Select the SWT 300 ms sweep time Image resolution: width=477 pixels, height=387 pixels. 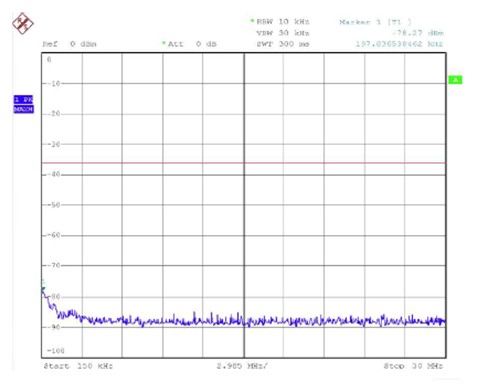point(282,44)
